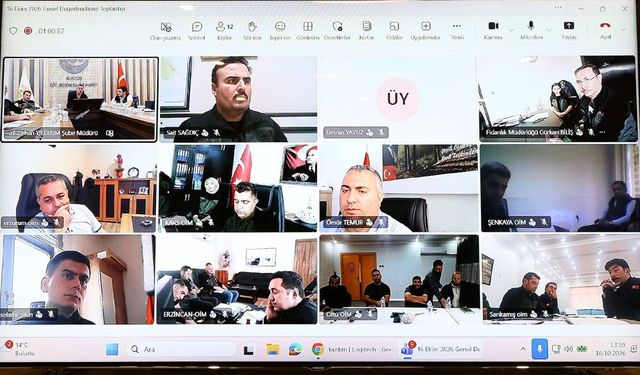
Task: Select the Şube Müdürü video tile
Action: [x=80, y=100]
